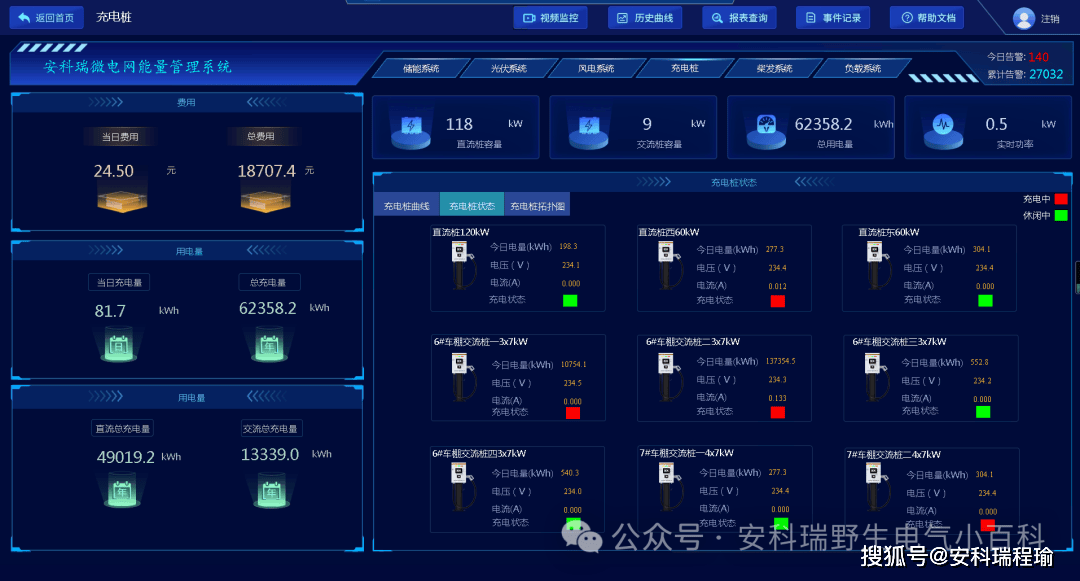Switch to the 充电桩曲线 tab
This screenshot has height=581, width=1080.
pyautogui.click(x=406, y=206)
